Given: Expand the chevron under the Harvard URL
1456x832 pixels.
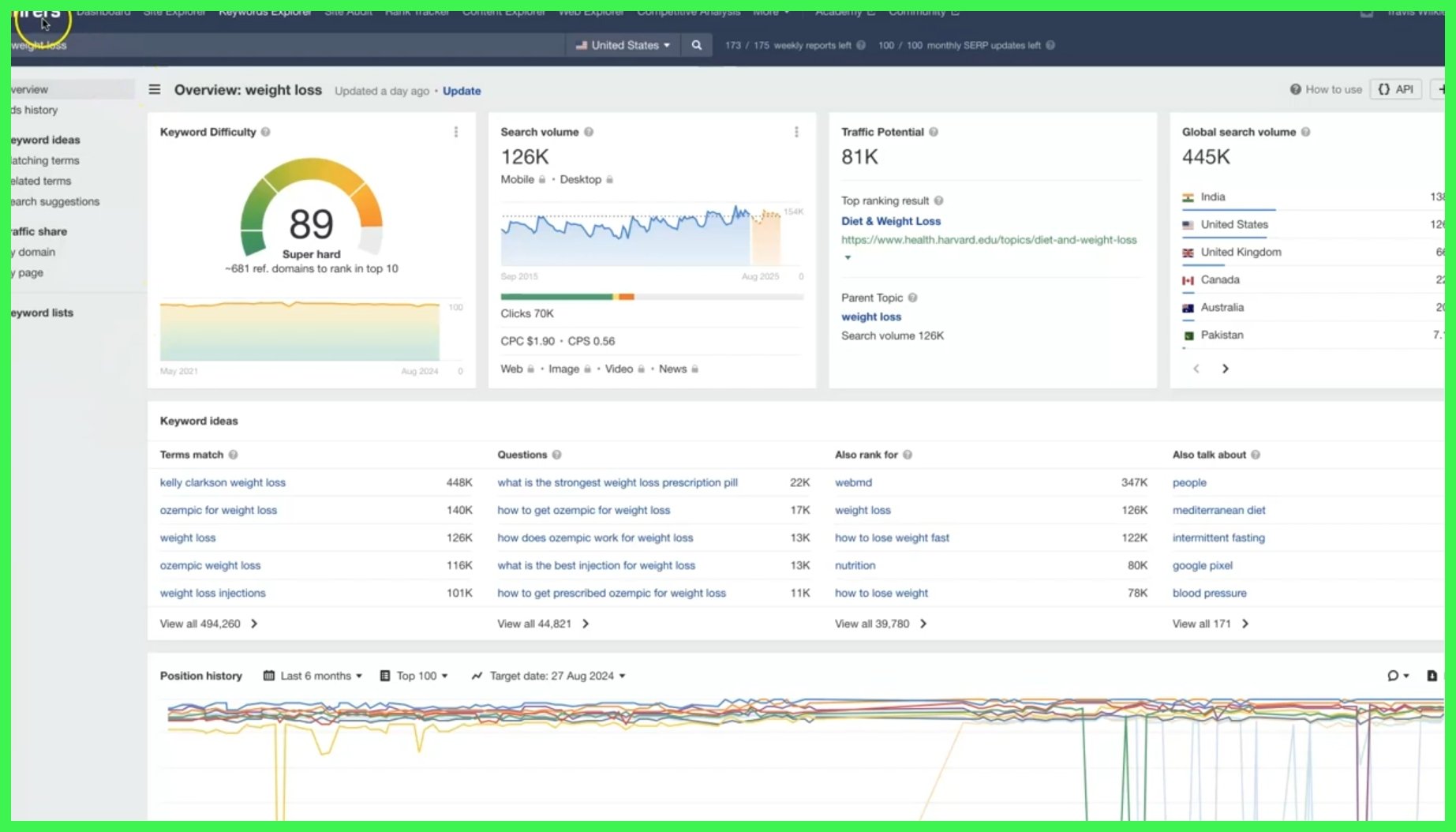Looking at the screenshot, I should point(847,257).
